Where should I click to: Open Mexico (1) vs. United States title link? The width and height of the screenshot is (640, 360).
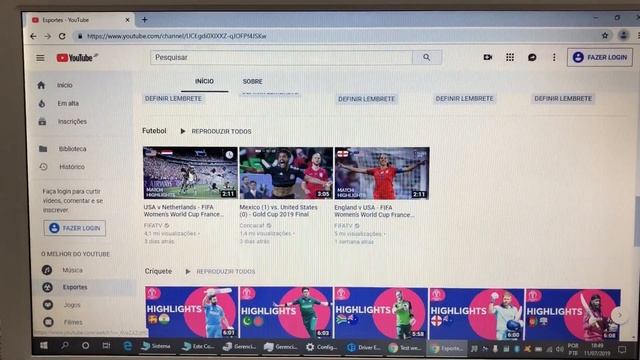(278, 211)
